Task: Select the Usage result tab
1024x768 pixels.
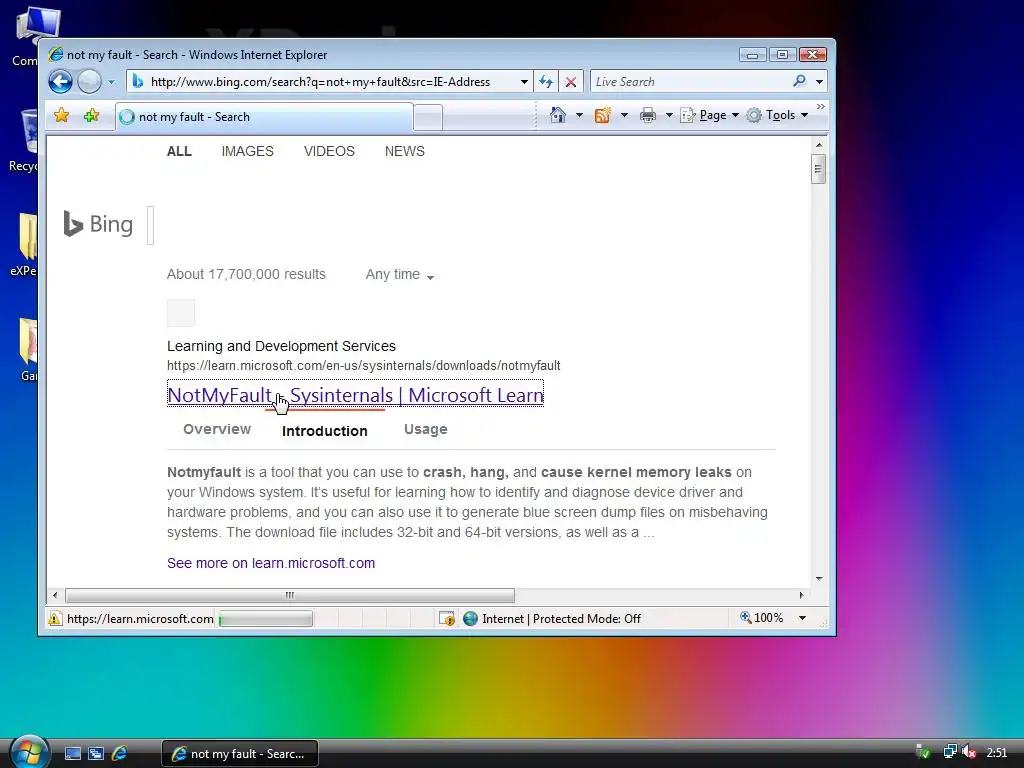Action: pyautogui.click(x=426, y=429)
